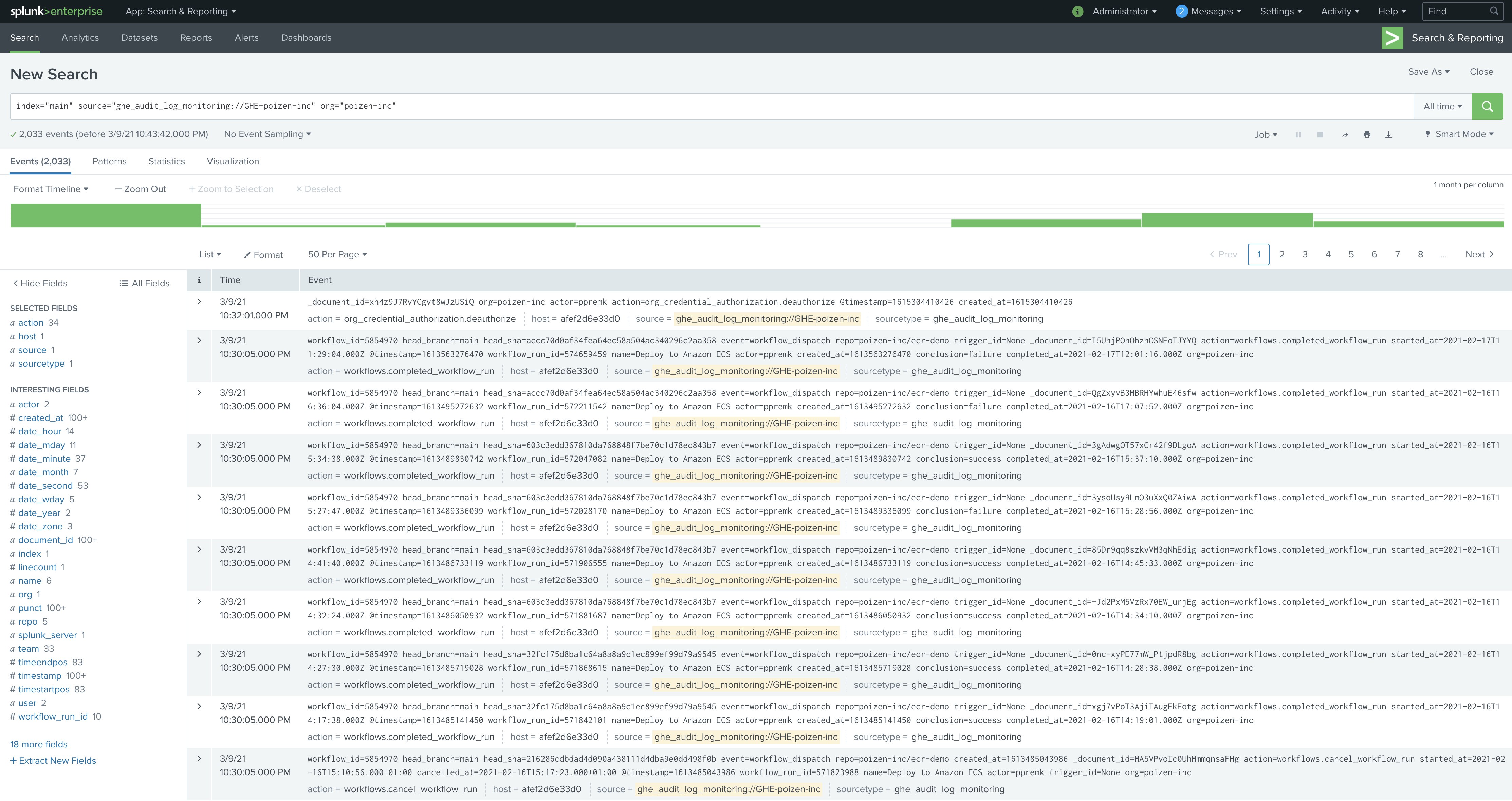
Task: Run search with green magnifier button
Action: tap(1487, 106)
